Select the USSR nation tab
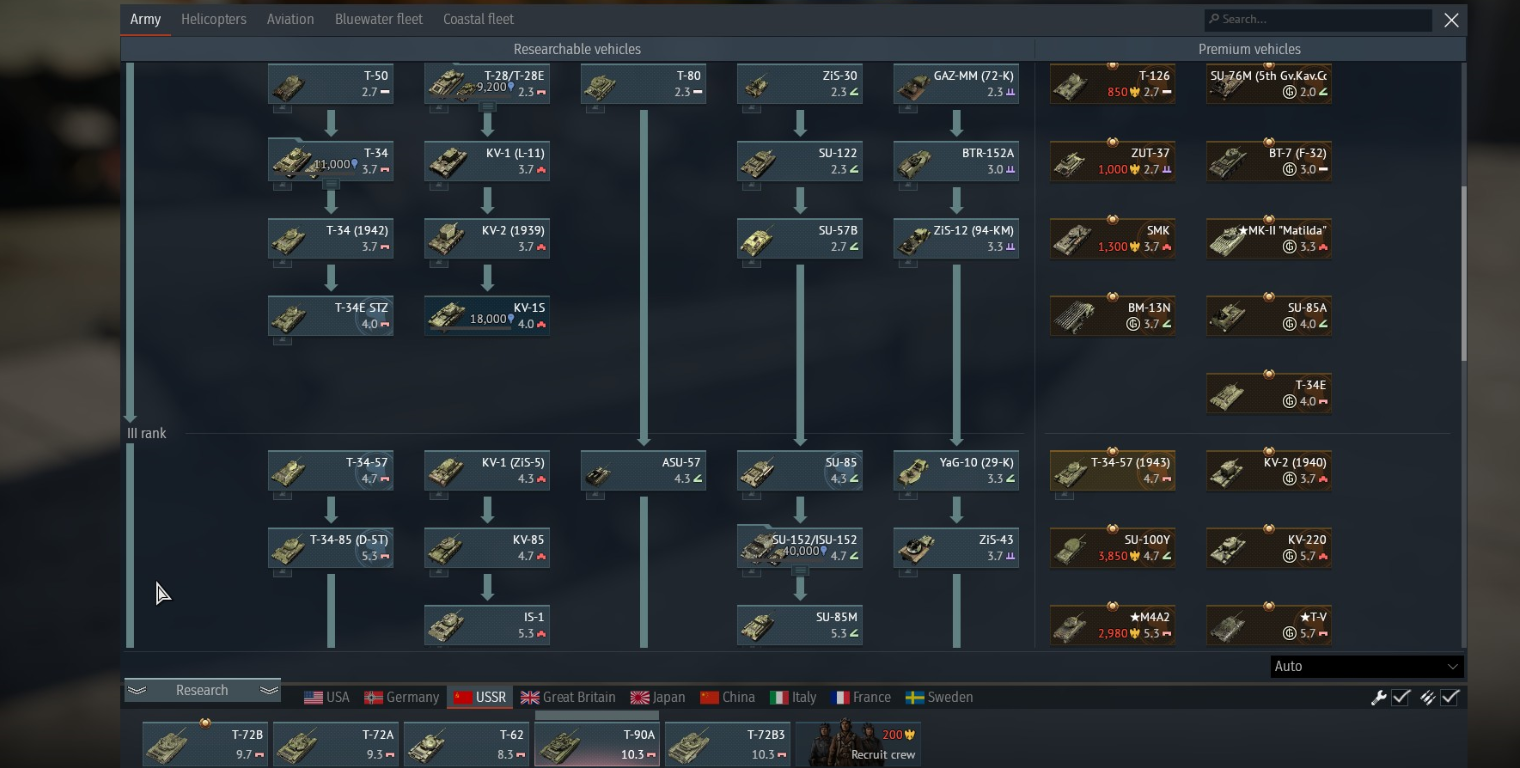Image resolution: width=1520 pixels, height=768 pixels. (x=479, y=697)
